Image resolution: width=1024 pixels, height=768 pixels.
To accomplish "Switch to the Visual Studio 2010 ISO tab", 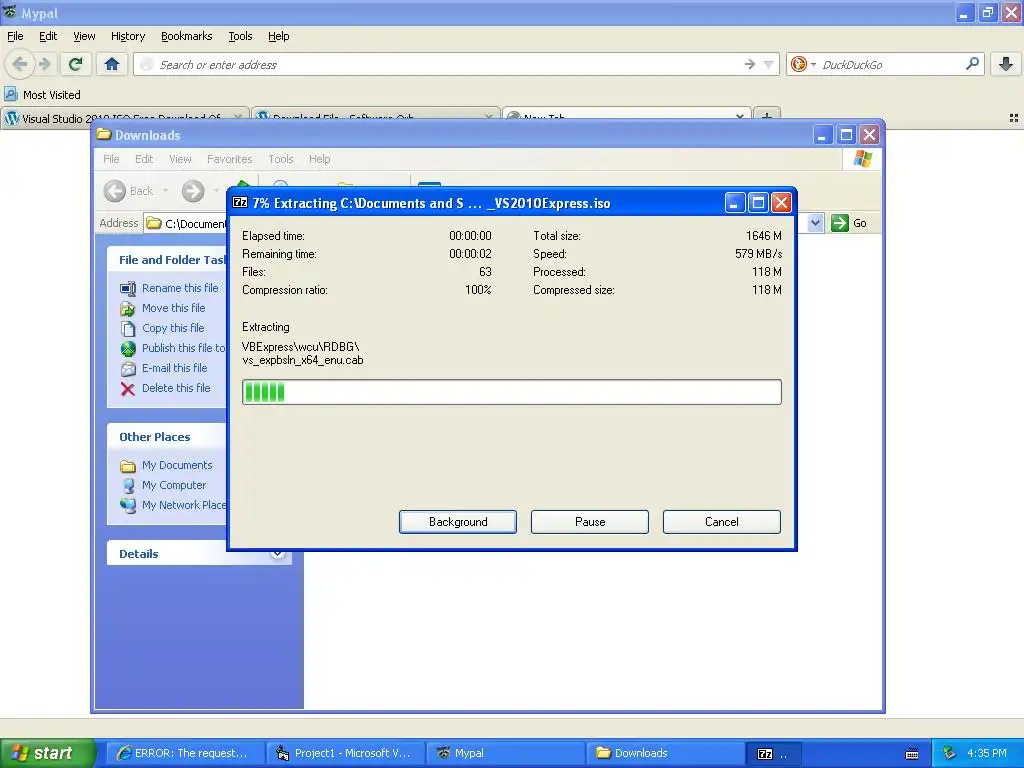I will (124, 118).
